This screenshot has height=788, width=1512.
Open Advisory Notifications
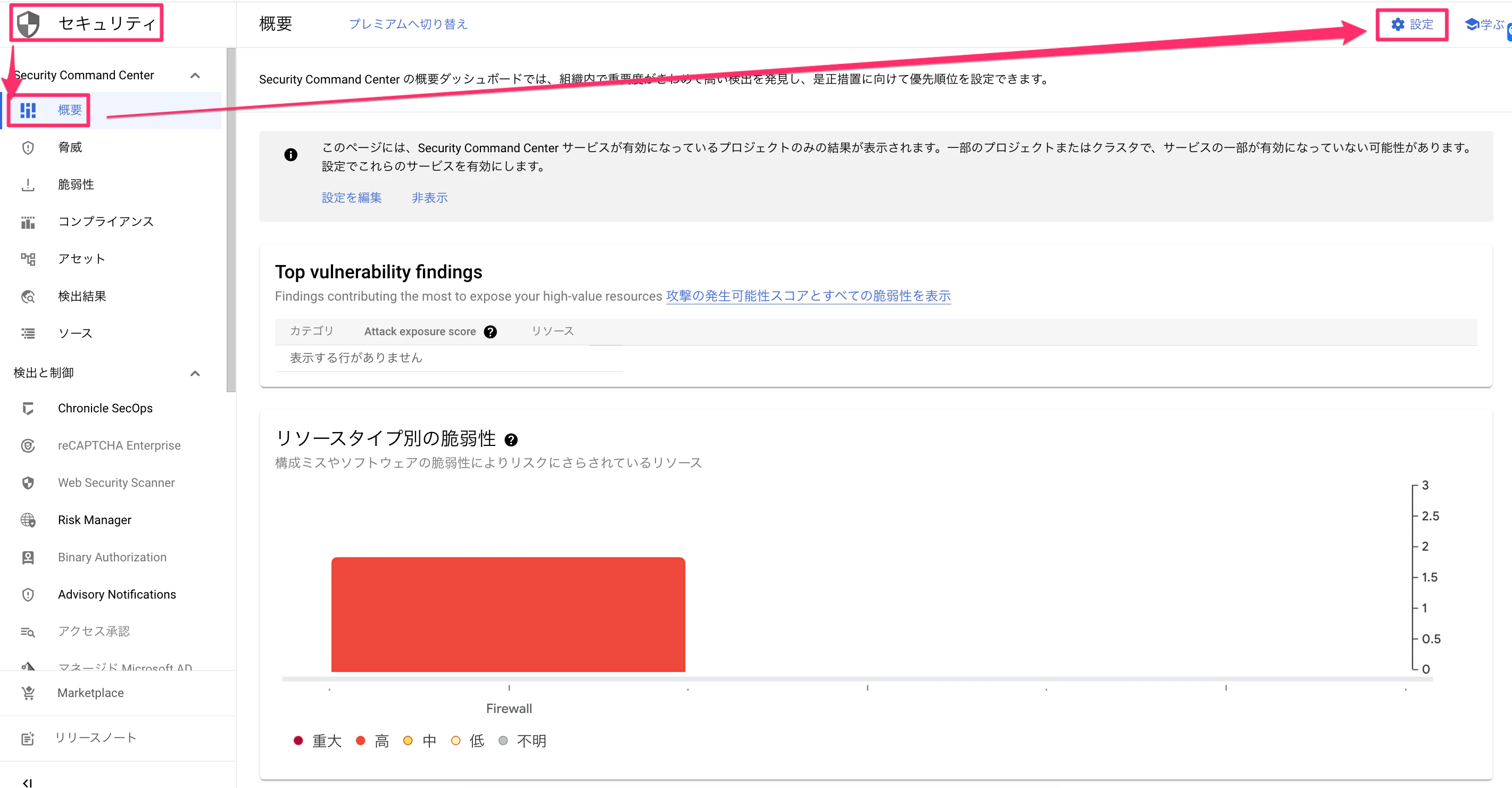pyautogui.click(x=110, y=595)
